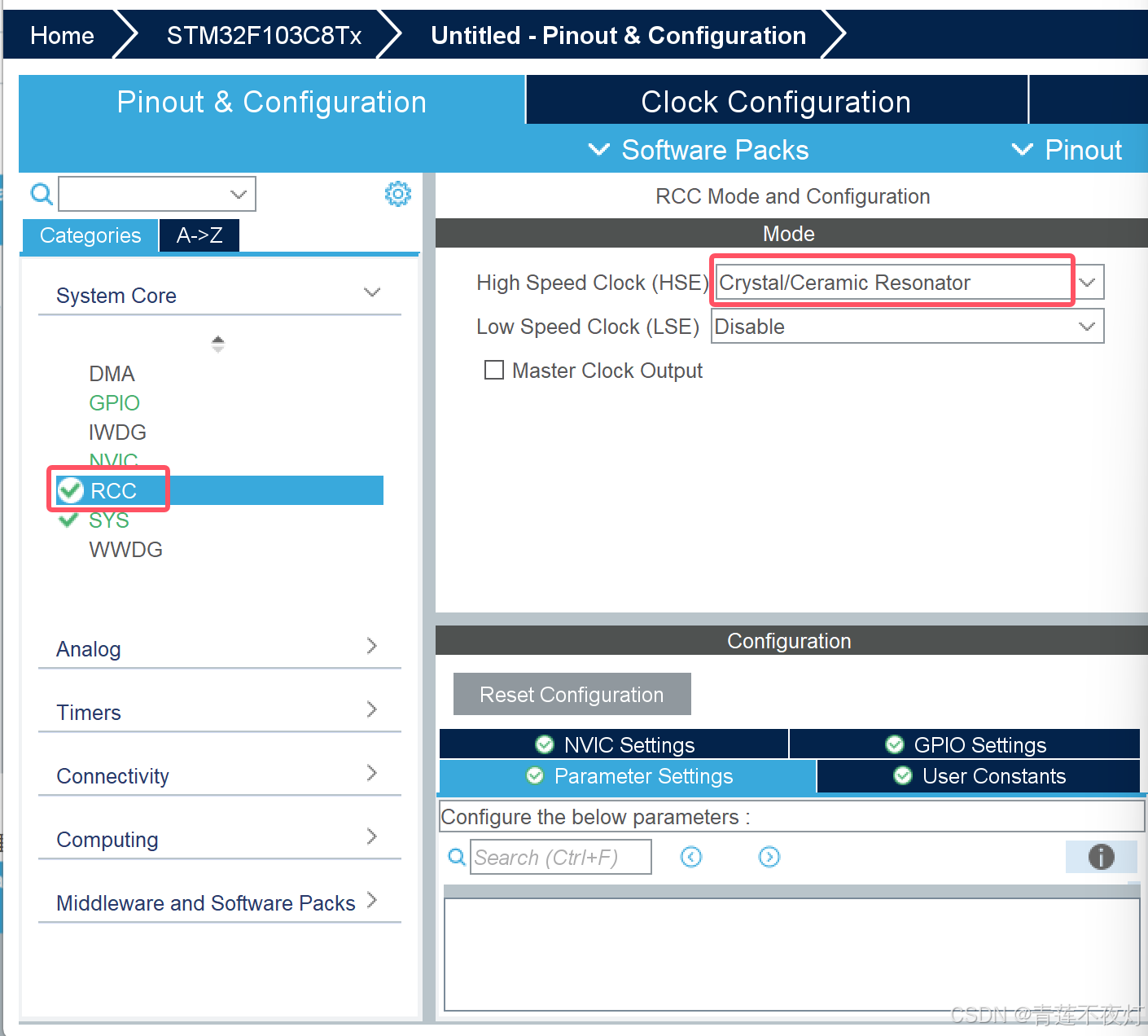Select IWDG in System Core list
The image size is (1148, 1036).
(117, 432)
